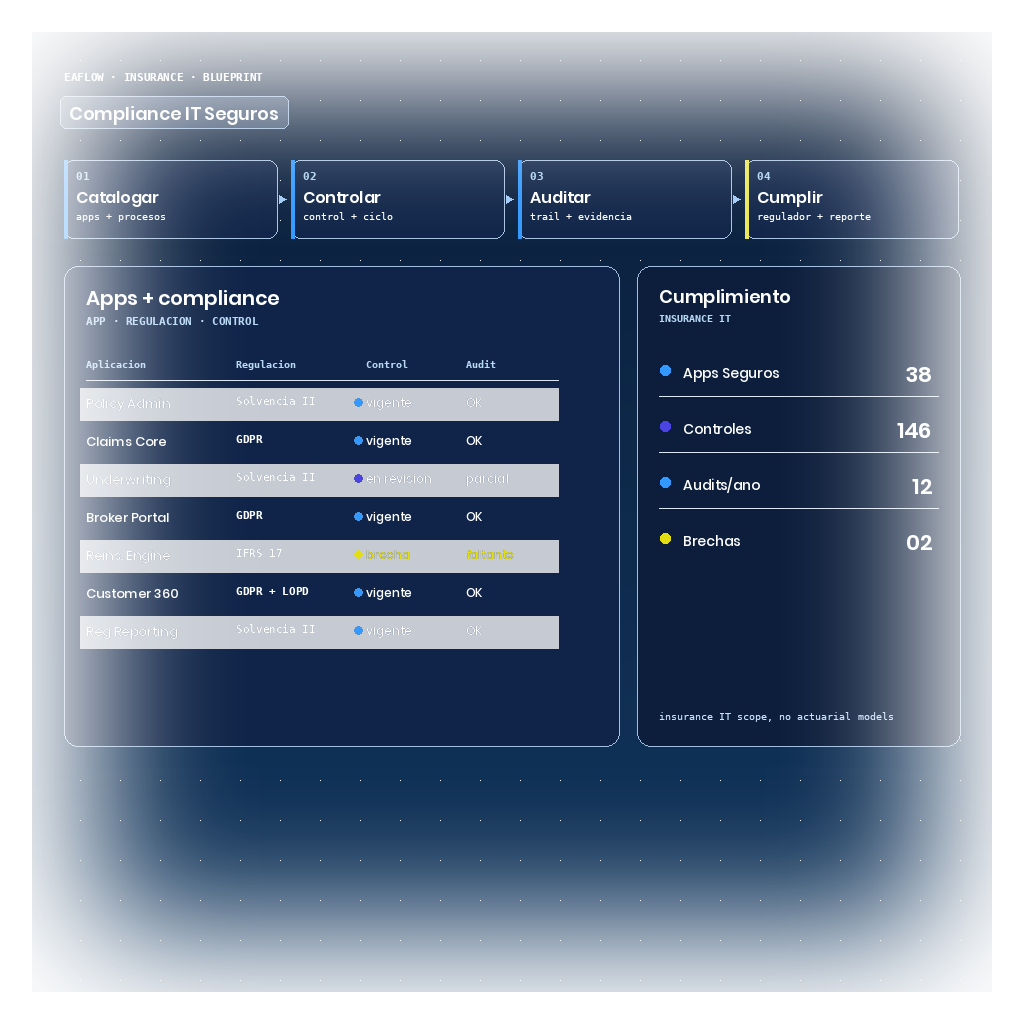The height and width of the screenshot is (1024, 1024).
Task: Open the 04 Cumplir step card
Action: click(852, 199)
